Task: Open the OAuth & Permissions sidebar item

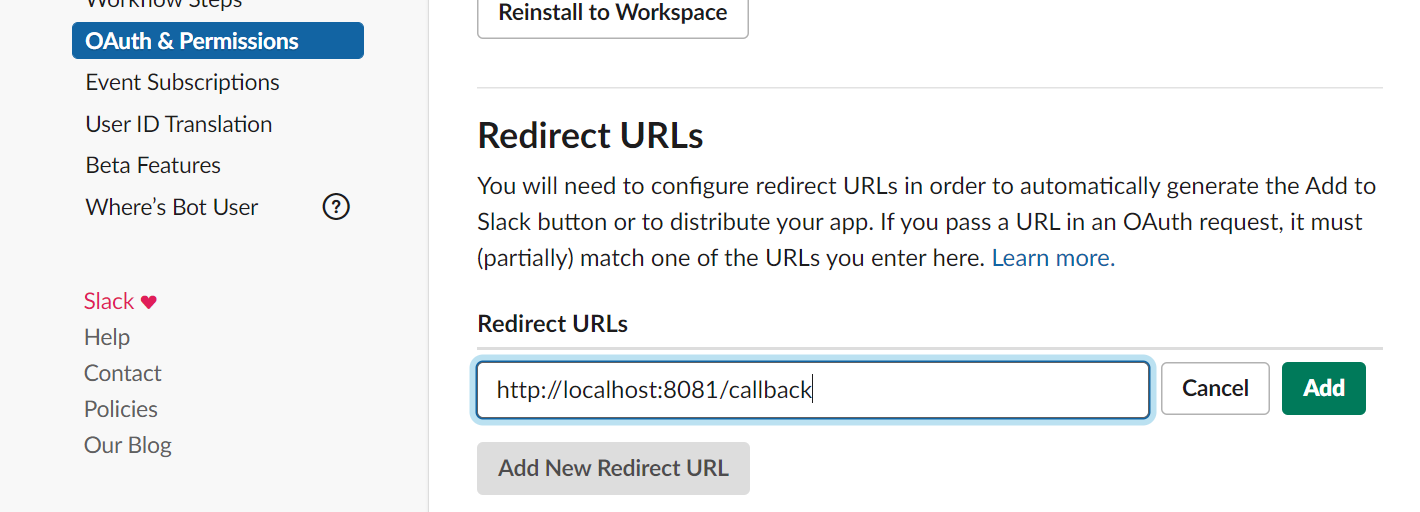Action: pos(217,41)
